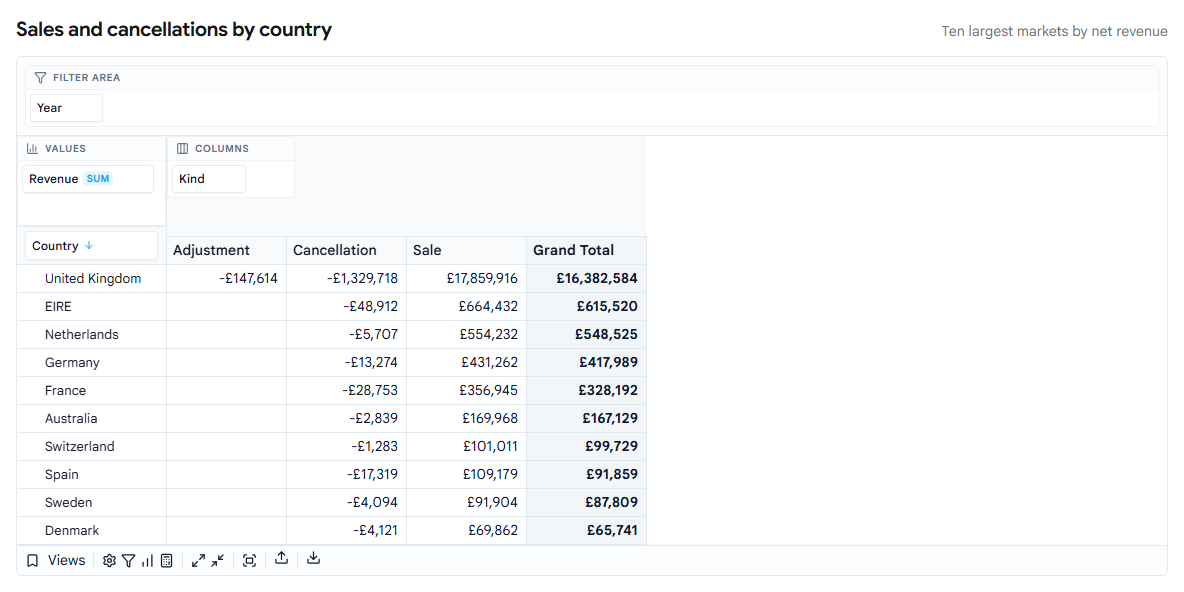This screenshot has width=1184, height=592.
Task: Click the £16,382,584 grand total cell
Action: (x=587, y=279)
